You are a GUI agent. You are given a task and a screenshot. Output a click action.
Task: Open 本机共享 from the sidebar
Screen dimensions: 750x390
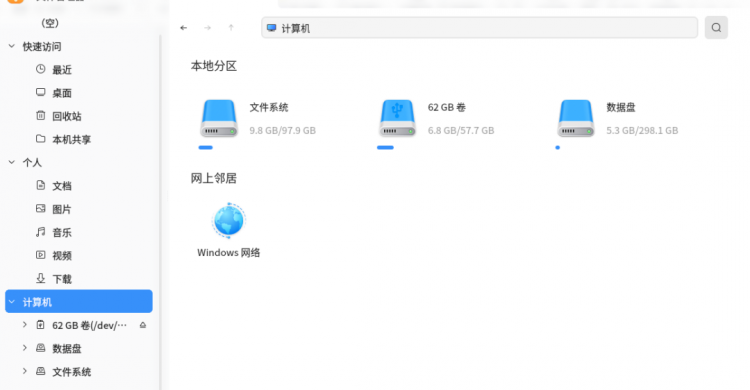[x=71, y=139]
